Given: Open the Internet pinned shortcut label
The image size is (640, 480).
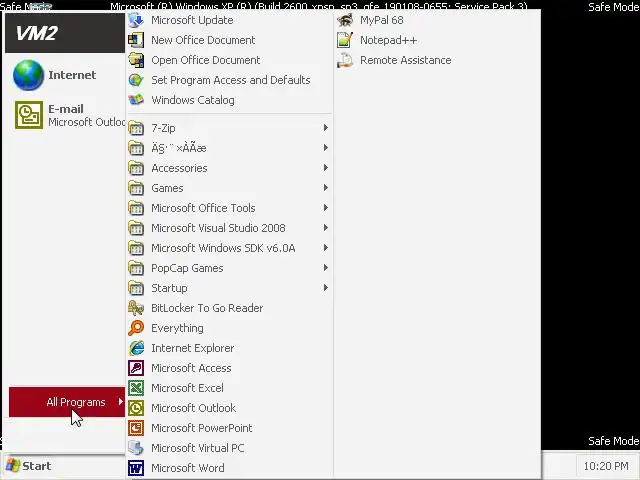Looking at the screenshot, I should [x=72, y=75].
